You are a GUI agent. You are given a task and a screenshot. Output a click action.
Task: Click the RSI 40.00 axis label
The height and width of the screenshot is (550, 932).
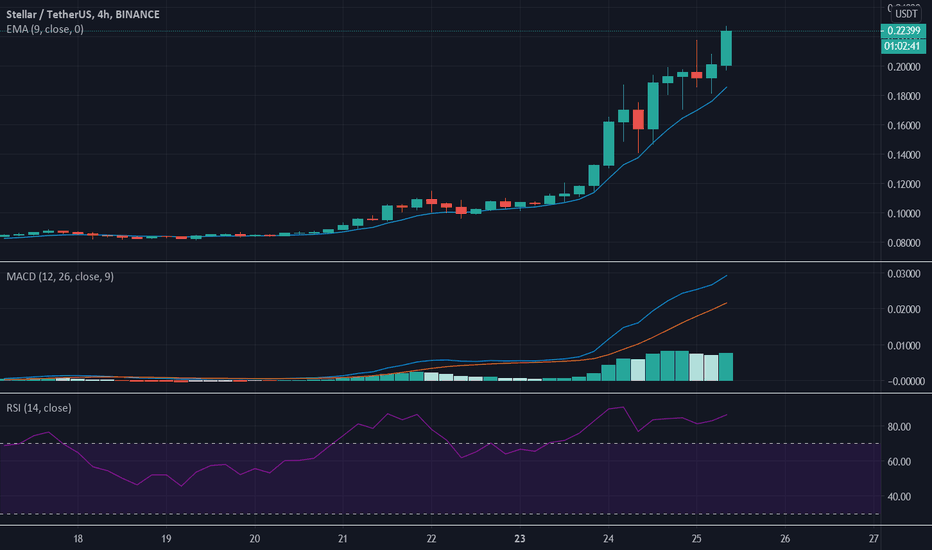[x=899, y=496]
